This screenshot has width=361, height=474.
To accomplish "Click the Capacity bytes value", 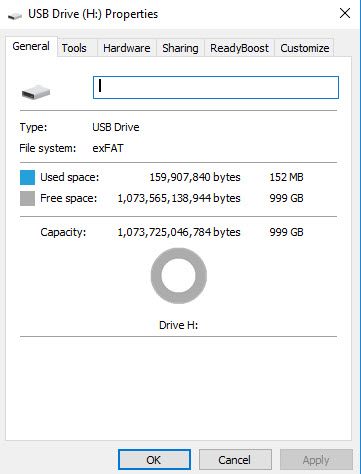I will click(179, 232).
